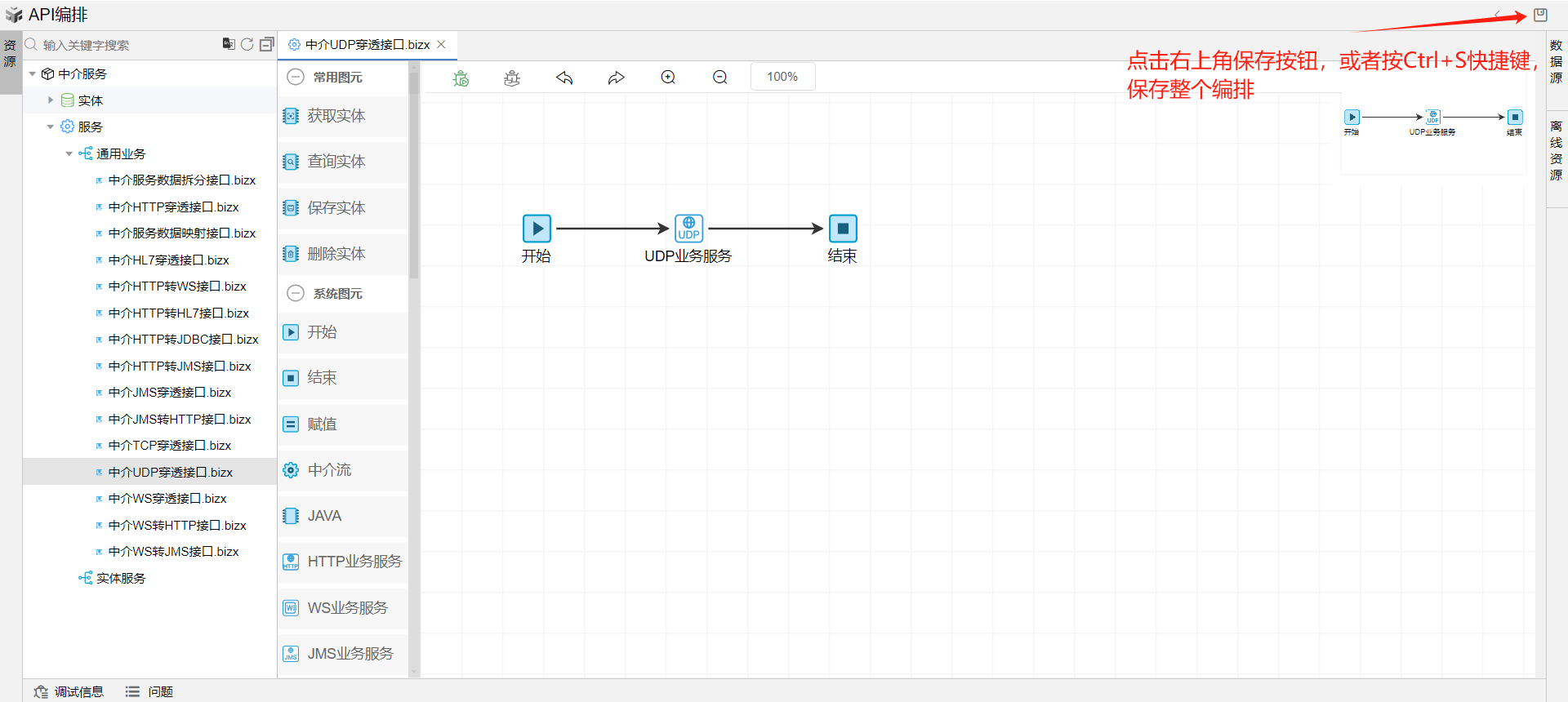Switch to the 中介UDP穿透接口.bizx tab
1568x702 pixels.
point(367,45)
